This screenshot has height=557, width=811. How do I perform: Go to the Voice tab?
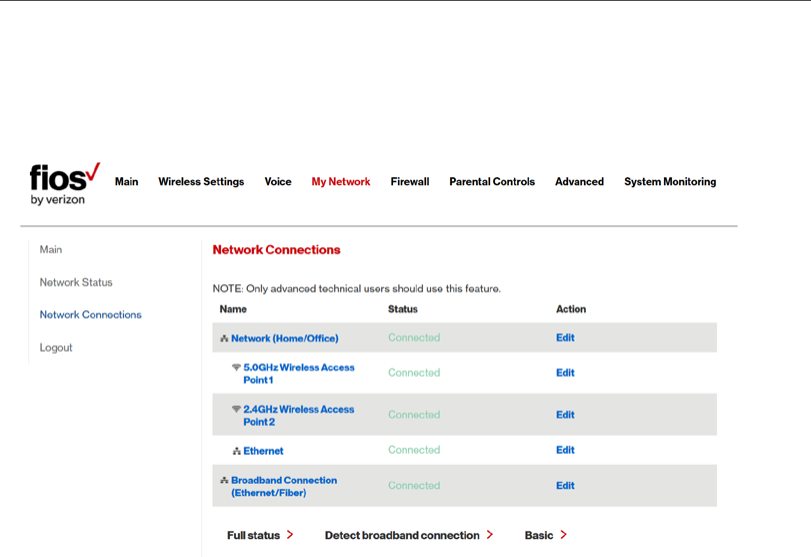(278, 182)
